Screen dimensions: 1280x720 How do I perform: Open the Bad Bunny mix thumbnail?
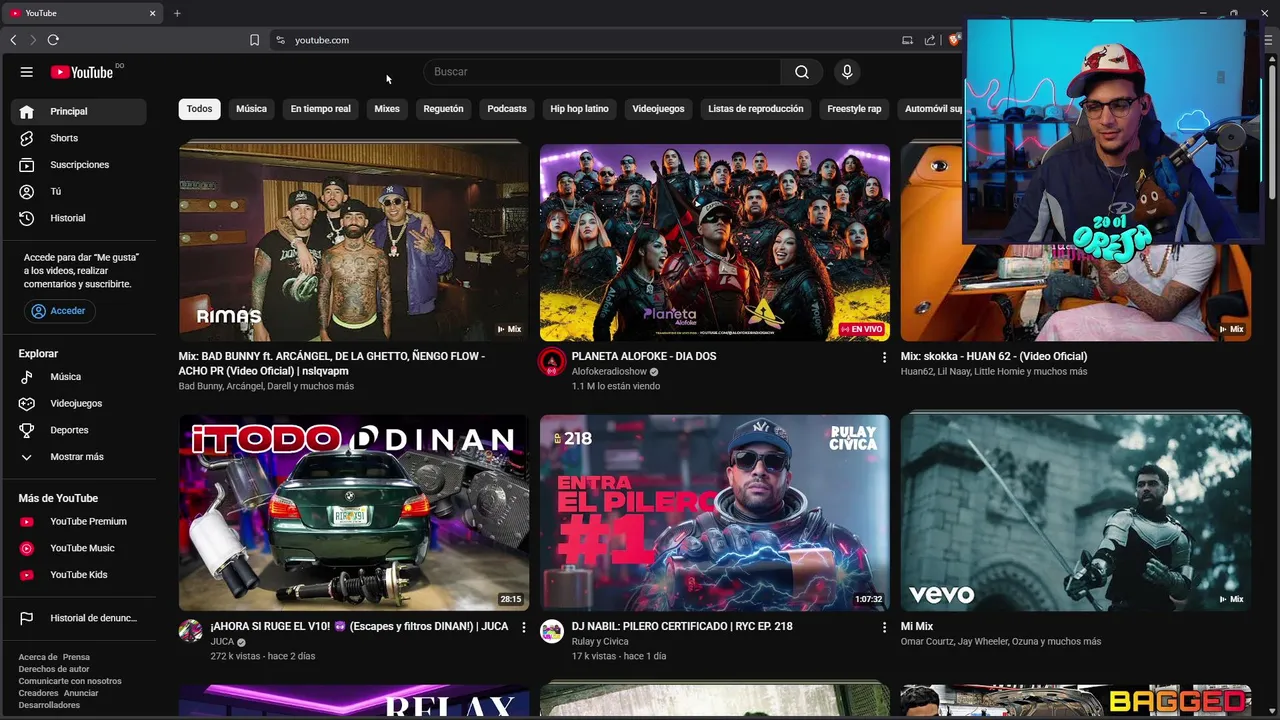(354, 243)
